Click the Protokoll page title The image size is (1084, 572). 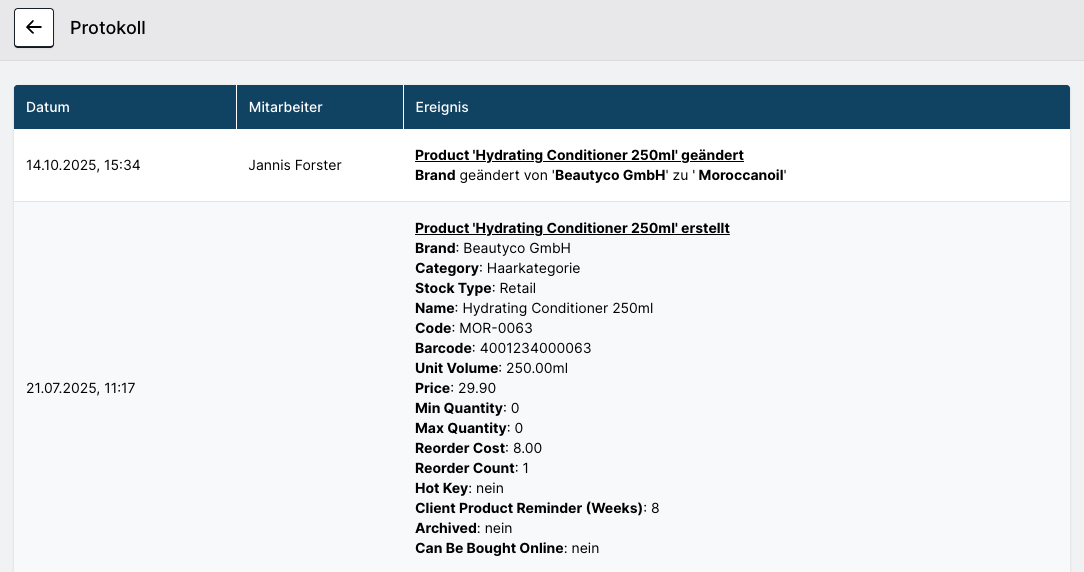tap(108, 28)
